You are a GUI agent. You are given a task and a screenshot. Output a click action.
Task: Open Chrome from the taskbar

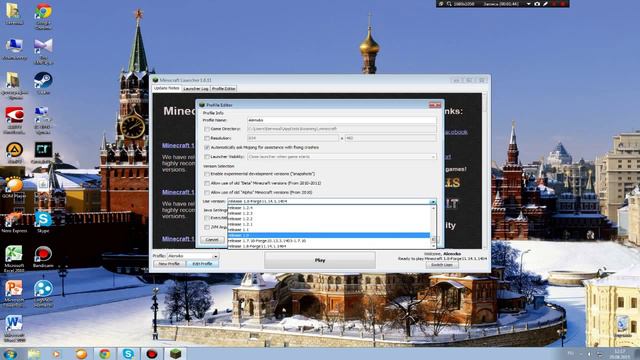tap(104, 353)
